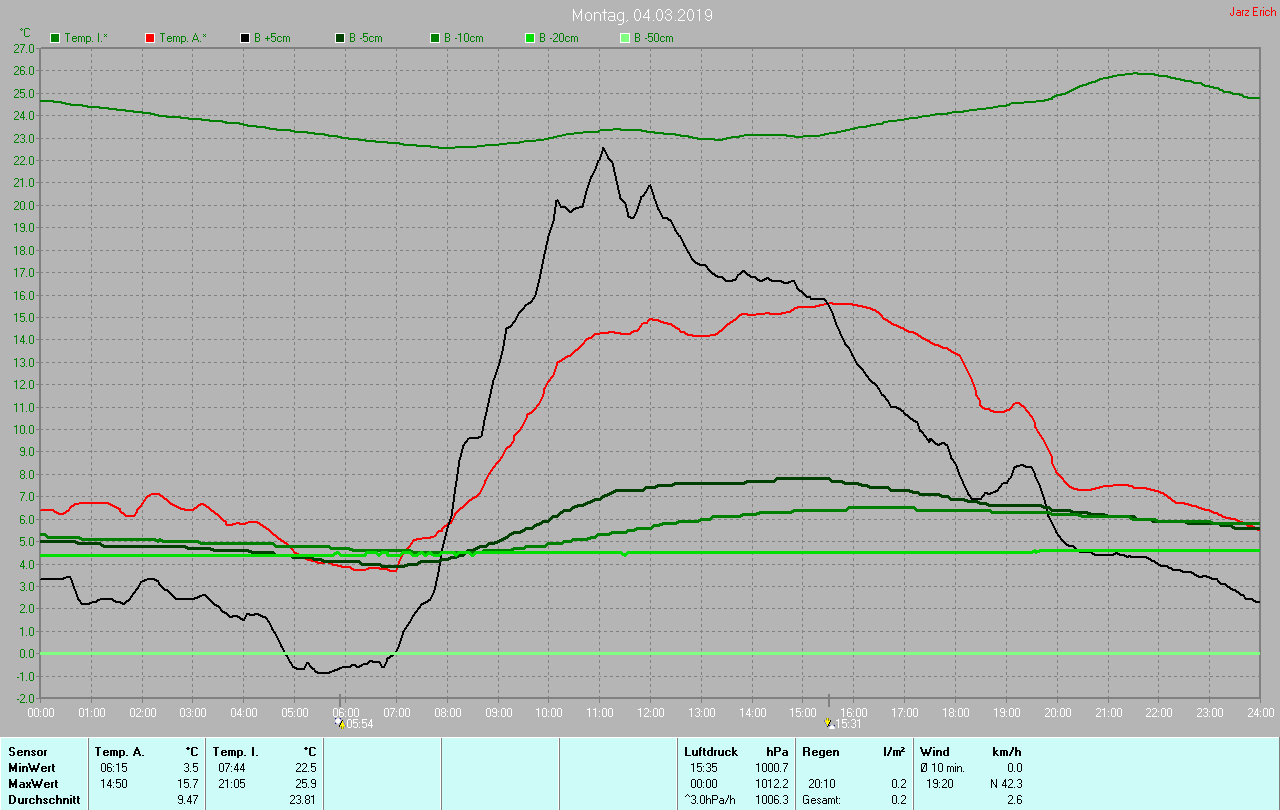Click the black B +5cm legend swatch
The height and width of the screenshot is (810, 1280).
[244, 38]
